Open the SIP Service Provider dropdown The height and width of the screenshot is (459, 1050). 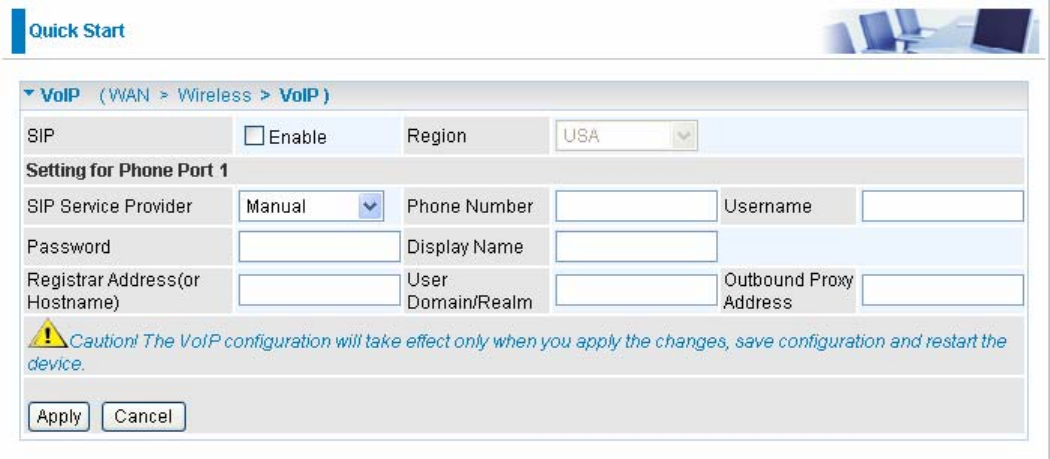click(x=311, y=206)
